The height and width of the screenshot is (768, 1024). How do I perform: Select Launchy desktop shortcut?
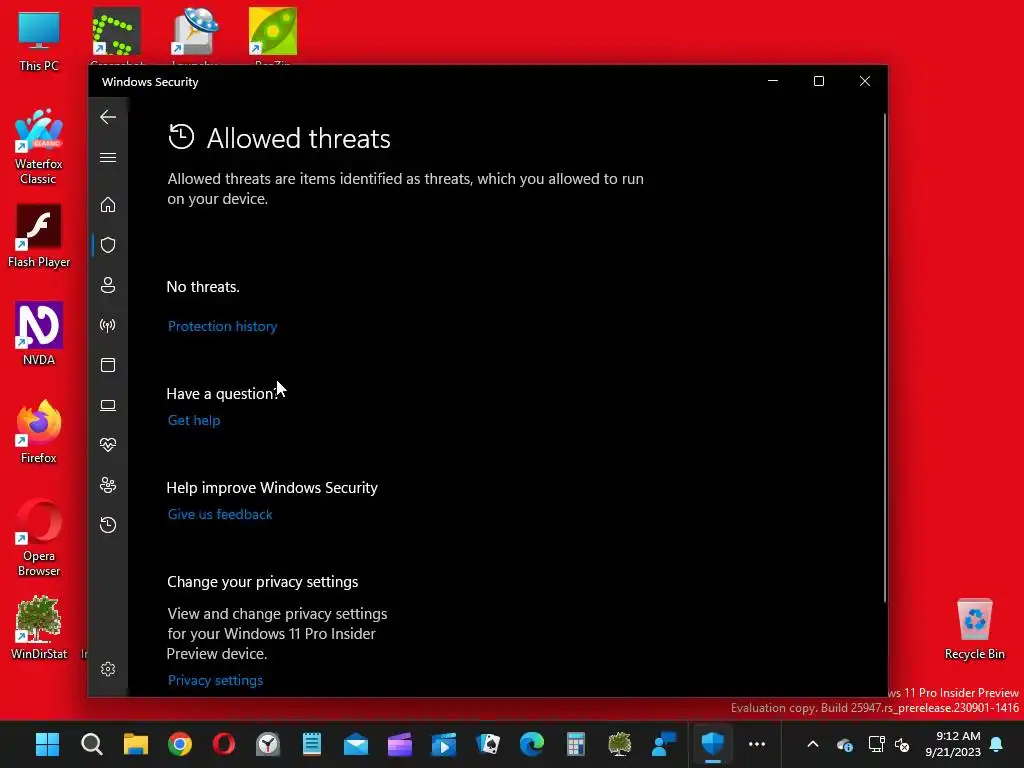[x=195, y=35]
